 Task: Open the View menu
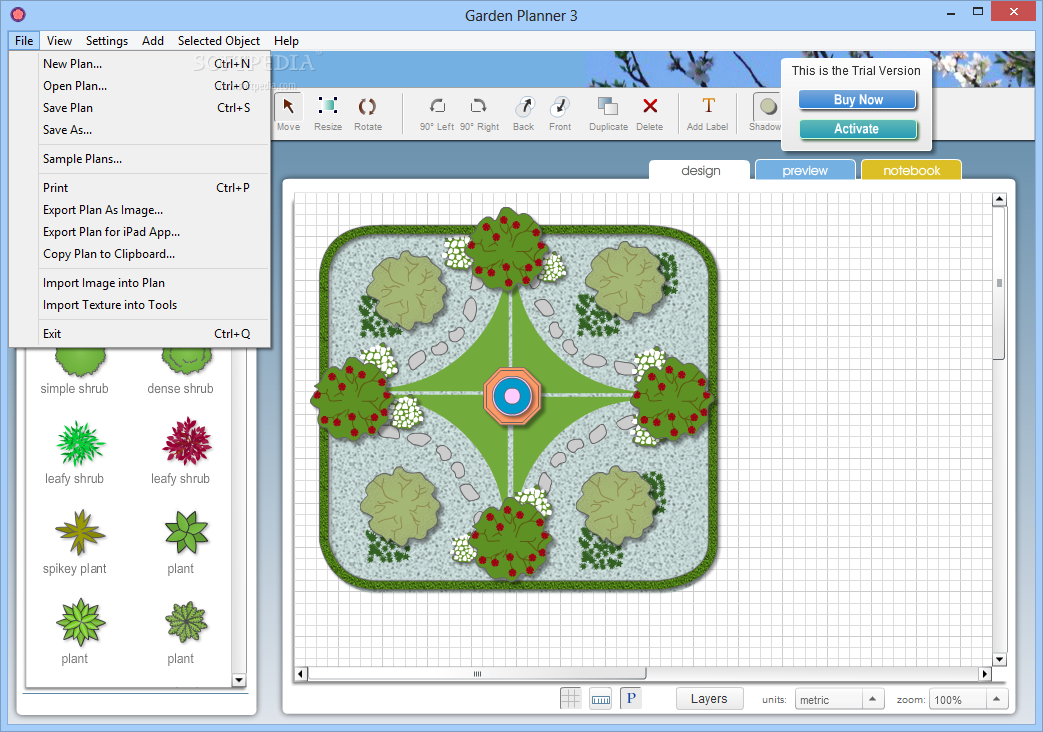(x=59, y=41)
